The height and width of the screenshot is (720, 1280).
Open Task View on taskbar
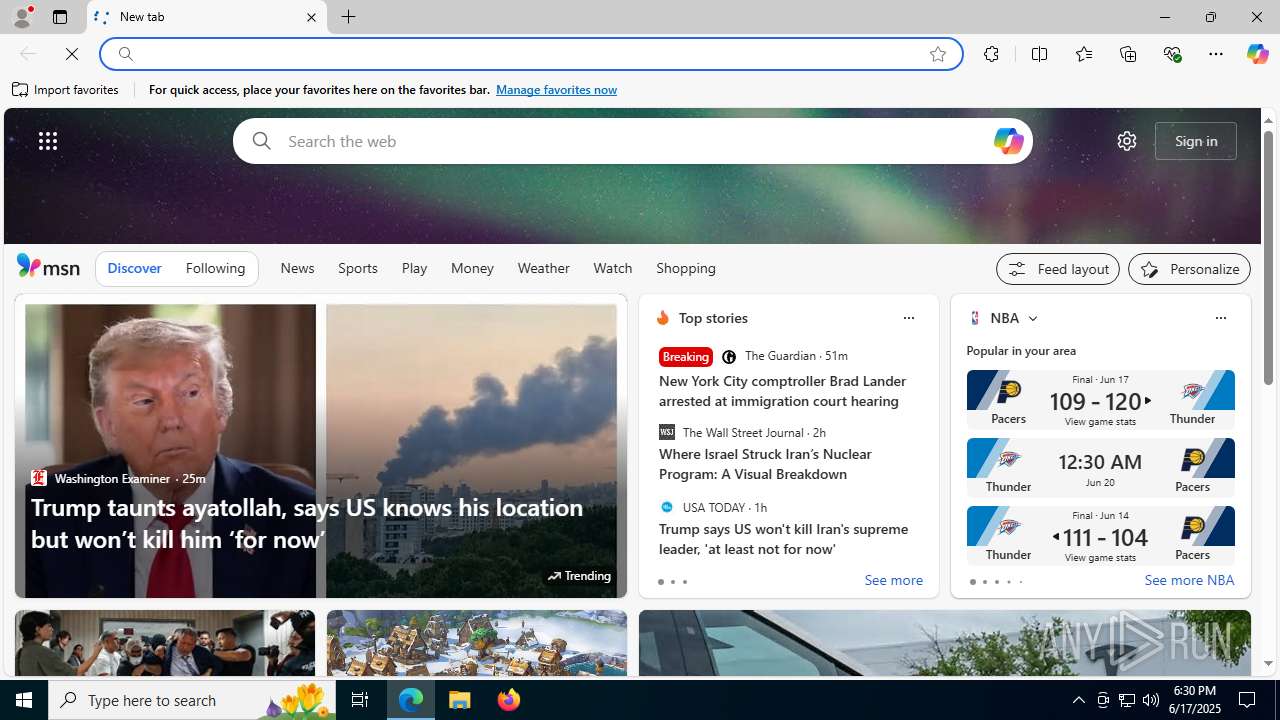click(x=360, y=700)
